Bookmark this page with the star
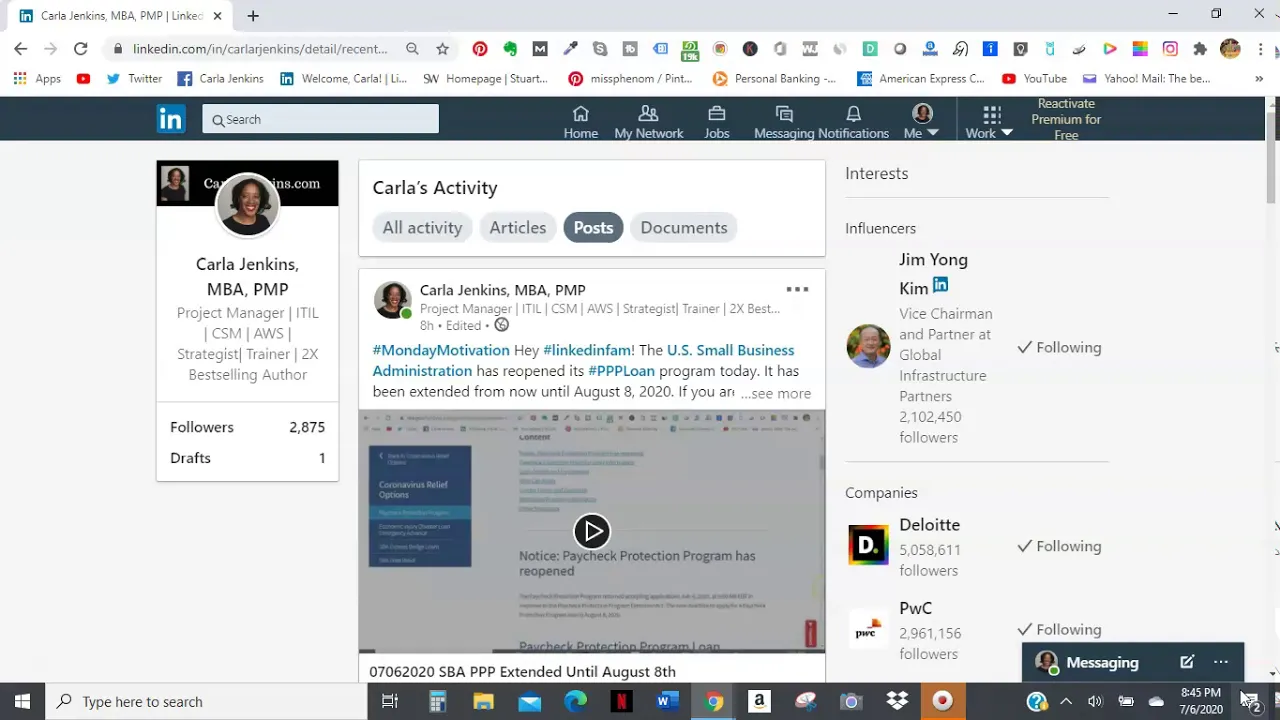Viewport: 1280px width, 720px height. tap(442, 48)
